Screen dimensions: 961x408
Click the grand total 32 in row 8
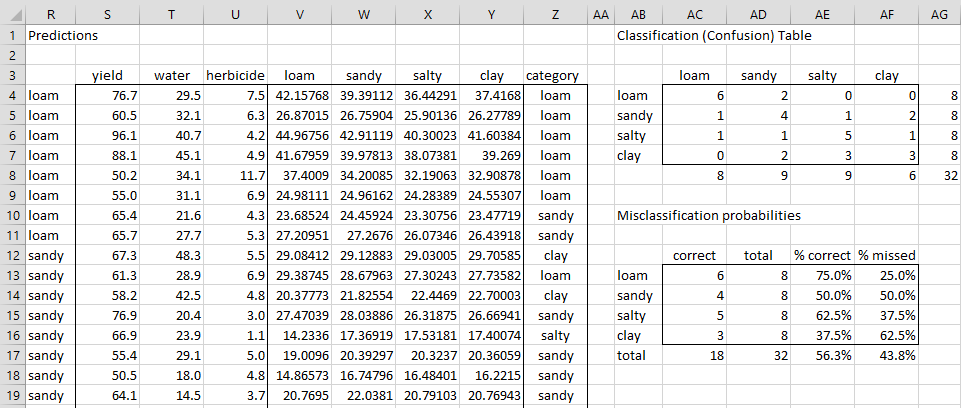940,176
